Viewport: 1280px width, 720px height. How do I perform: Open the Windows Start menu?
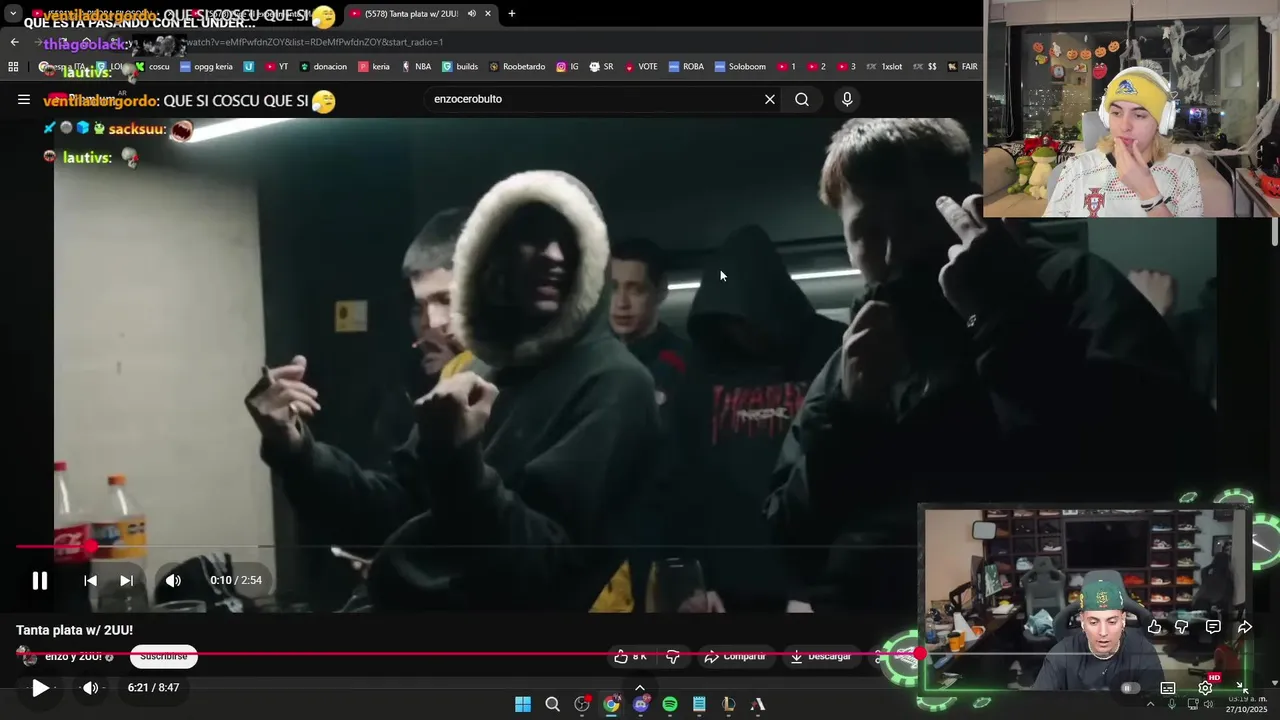coord(523,704)
